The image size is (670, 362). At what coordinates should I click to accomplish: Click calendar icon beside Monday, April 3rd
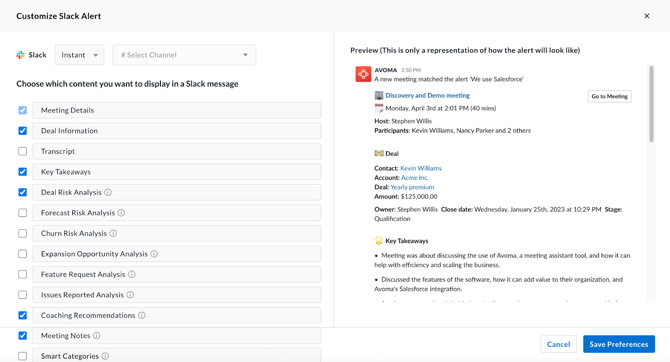pyautogui.click(x=379, y=108)
